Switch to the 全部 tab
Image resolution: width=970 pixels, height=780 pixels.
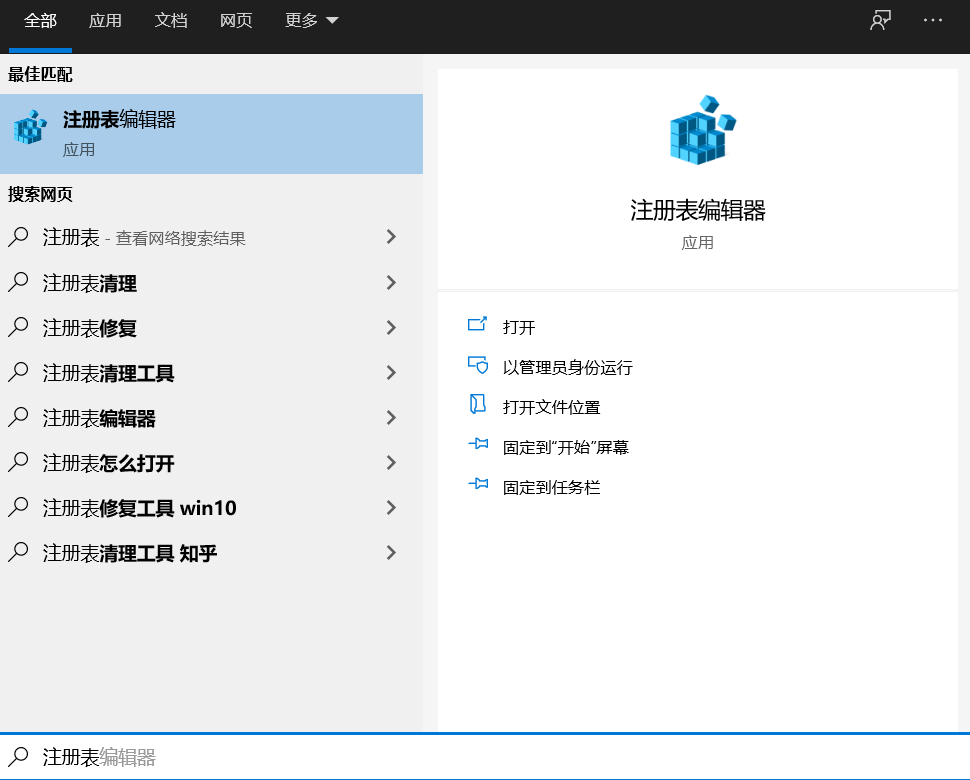40,21
